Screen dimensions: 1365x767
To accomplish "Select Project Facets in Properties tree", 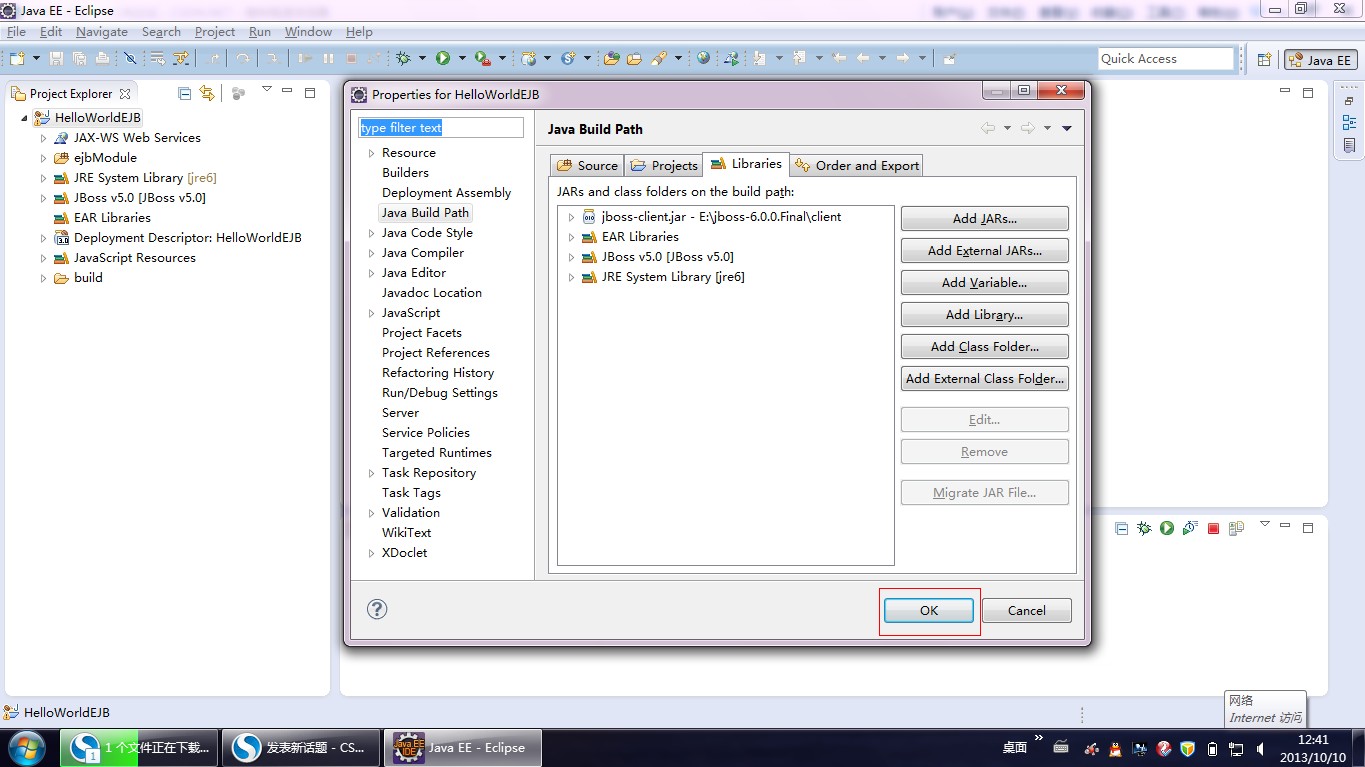I will (x=422, y=333).
